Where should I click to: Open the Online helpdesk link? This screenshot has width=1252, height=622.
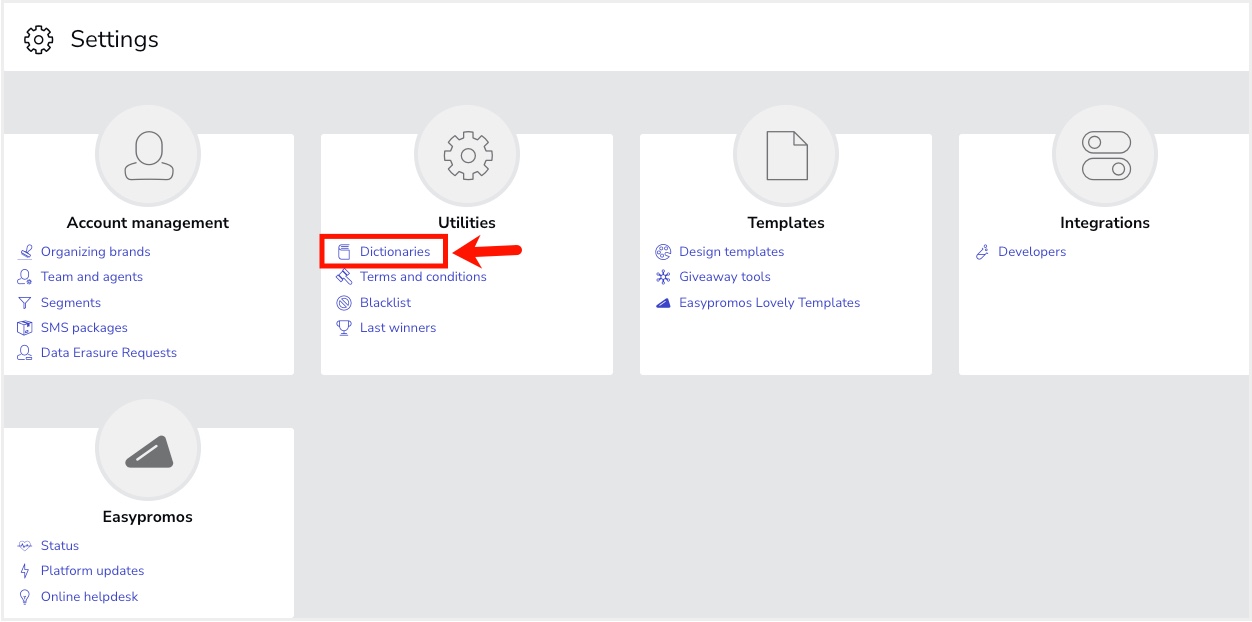click(90, 597)
